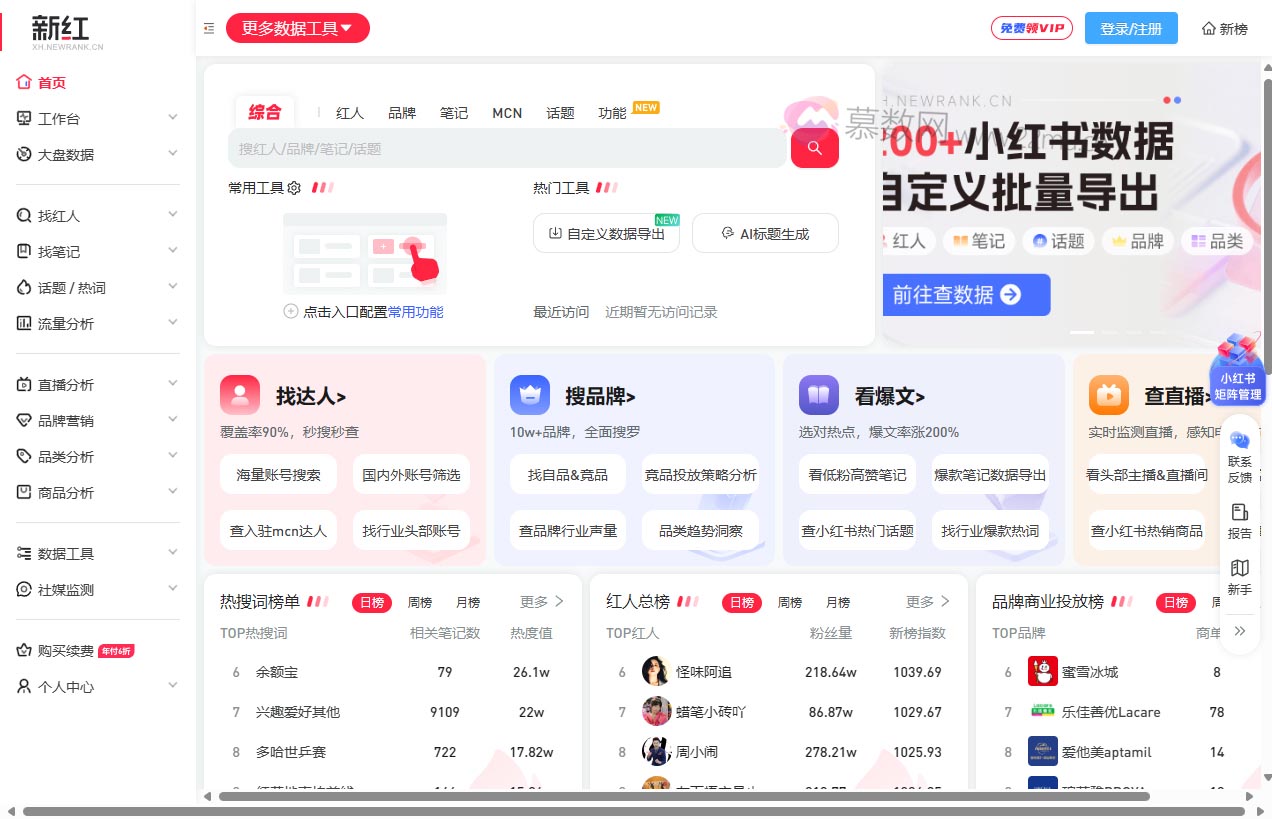Click the 前往查数据 banner button

point(965,295)
